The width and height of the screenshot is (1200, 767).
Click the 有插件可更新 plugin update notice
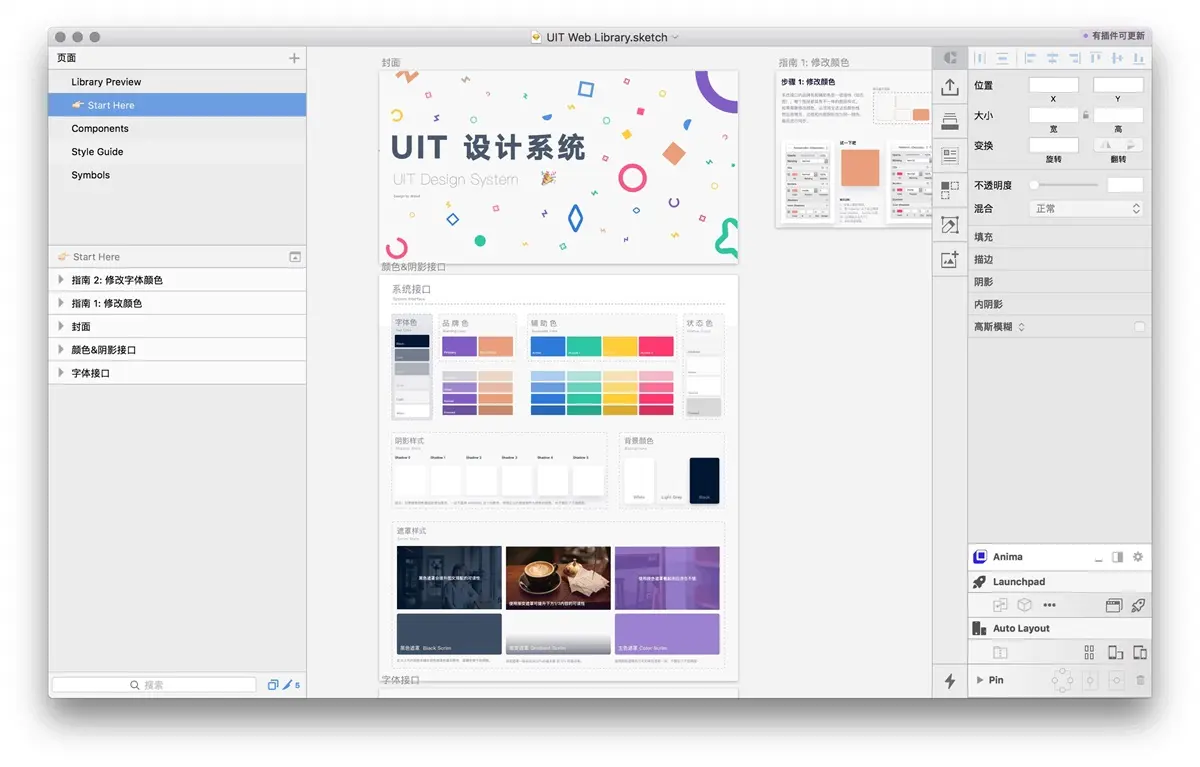click(x=1114, y=36)
